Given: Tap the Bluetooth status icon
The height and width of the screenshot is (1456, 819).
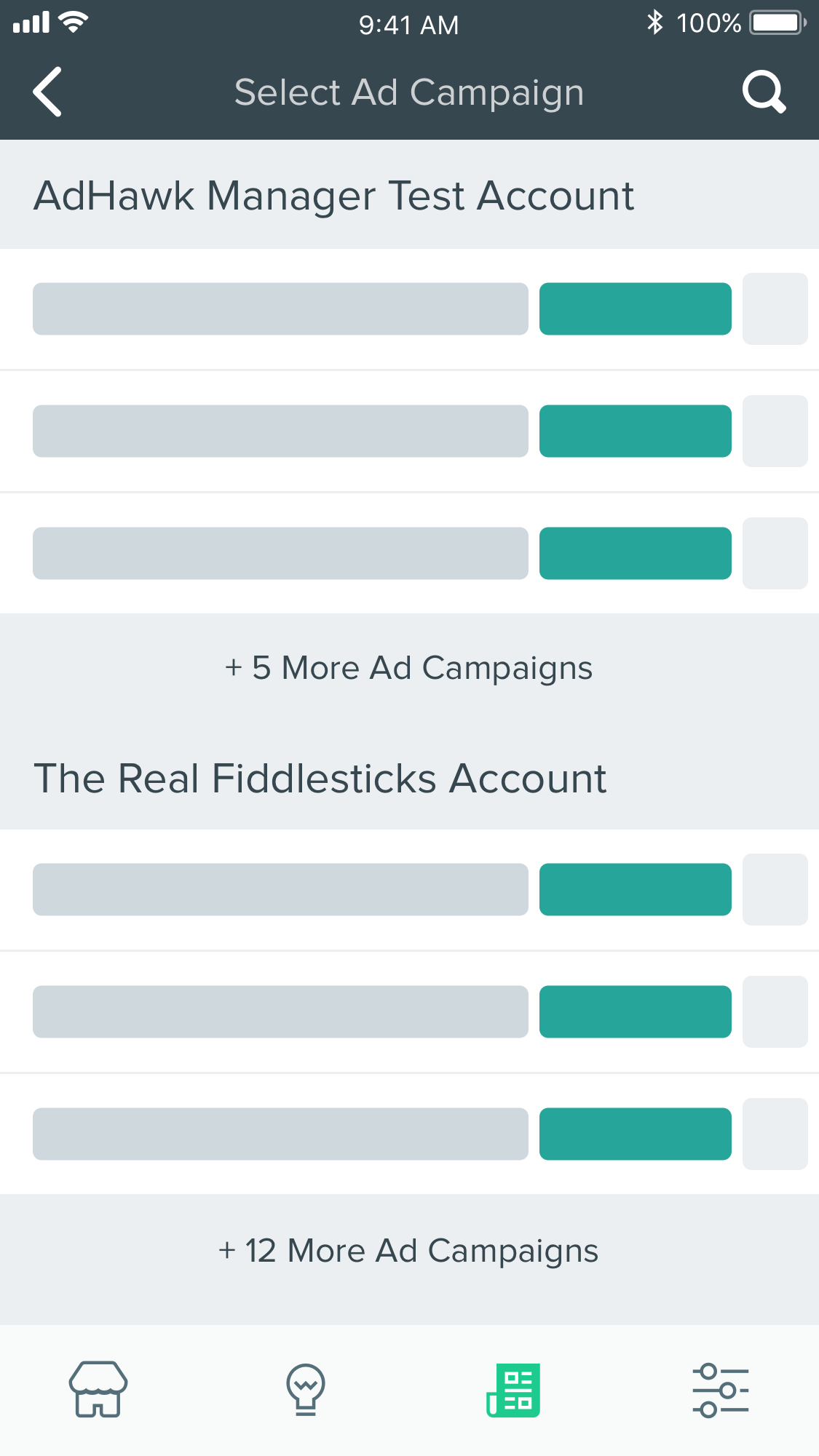Looking at the screenshot, I should (x=654, y=23).
